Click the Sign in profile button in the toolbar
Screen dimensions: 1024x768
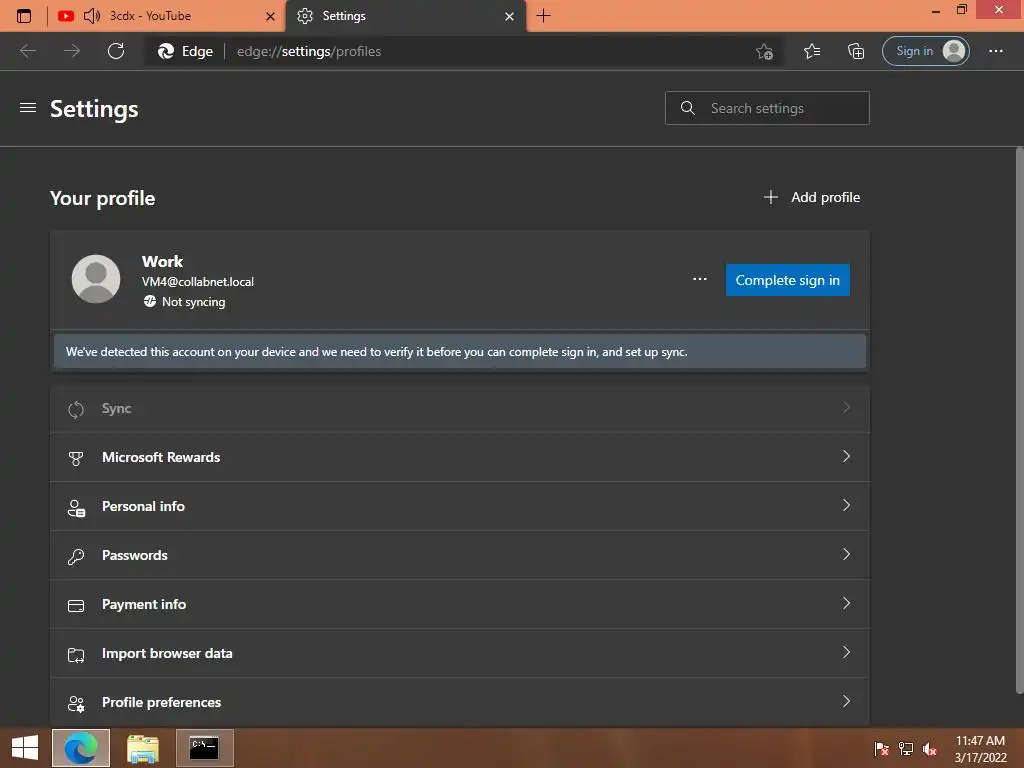pyautogui.click(x=925, y=51)
